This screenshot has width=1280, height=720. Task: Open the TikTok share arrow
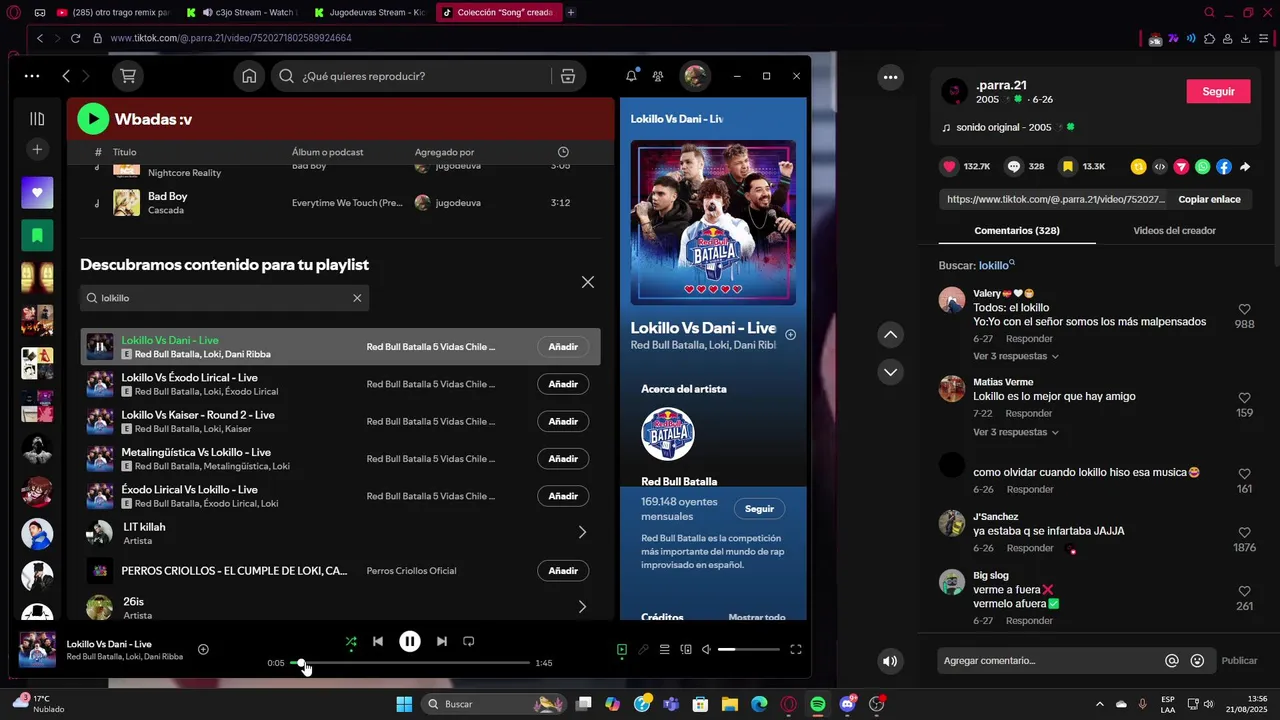(1245, 167)
